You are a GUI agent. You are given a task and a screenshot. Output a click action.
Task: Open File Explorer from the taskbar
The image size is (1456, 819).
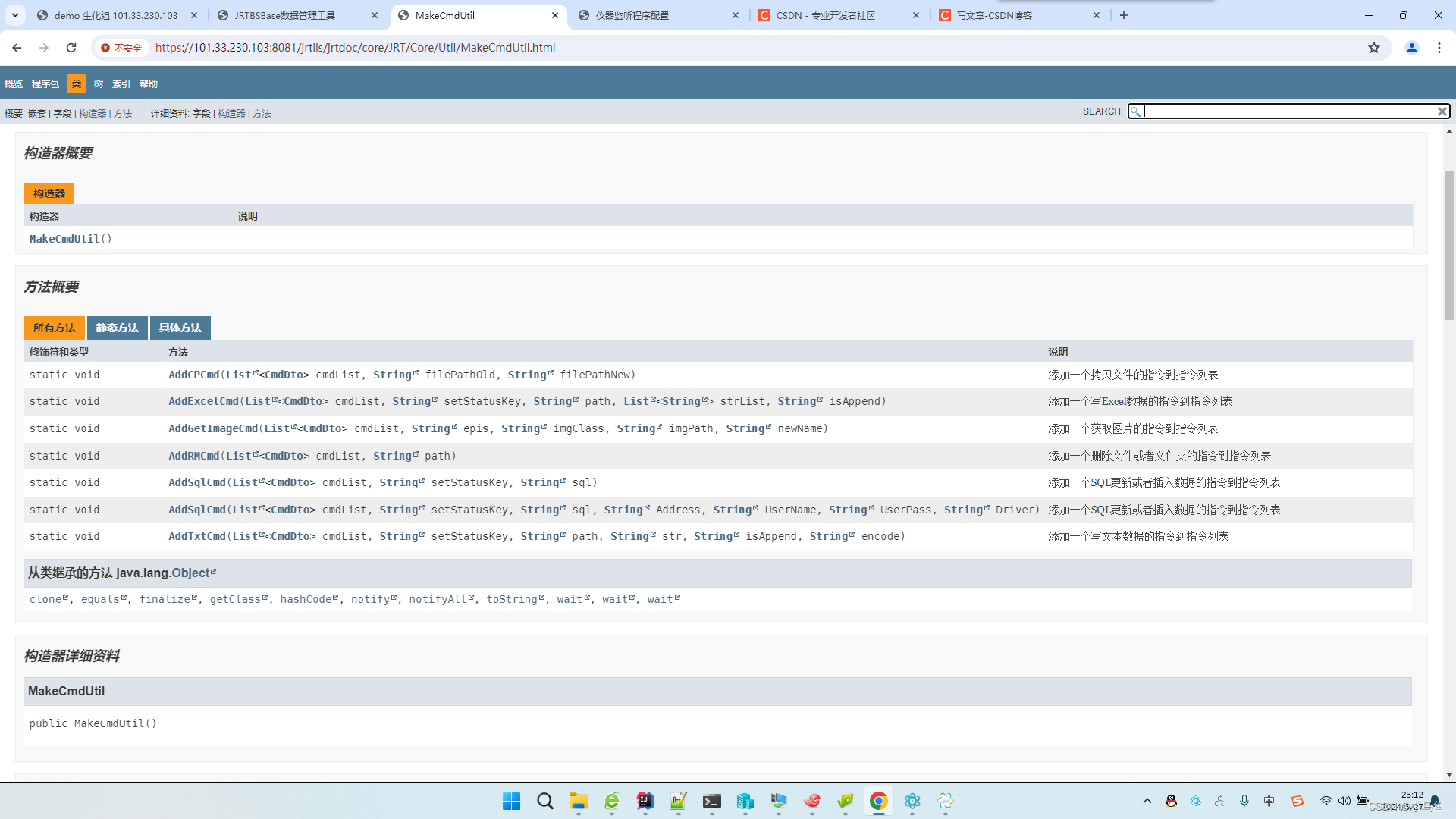579,801
